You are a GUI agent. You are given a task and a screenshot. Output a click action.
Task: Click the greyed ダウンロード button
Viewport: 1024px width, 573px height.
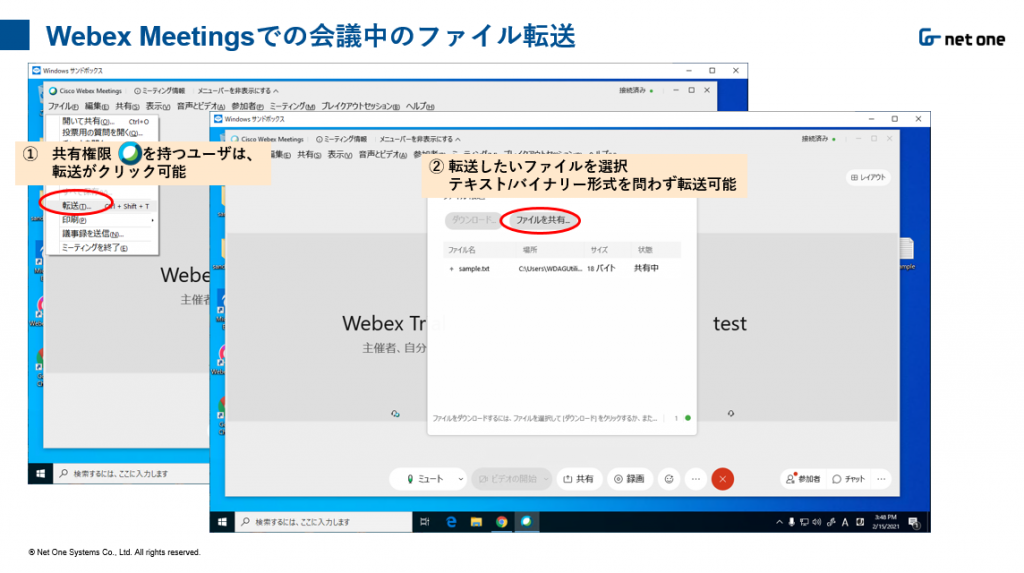point(473,220)
